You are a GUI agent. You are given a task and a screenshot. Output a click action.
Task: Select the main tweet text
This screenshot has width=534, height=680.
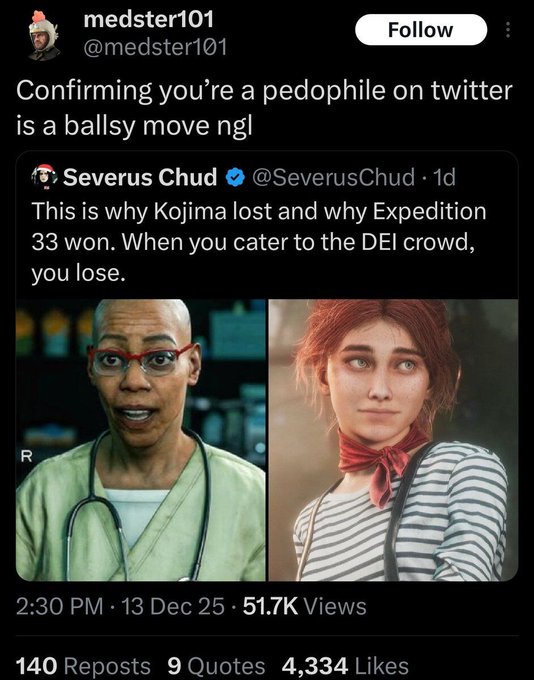point(264,108)
